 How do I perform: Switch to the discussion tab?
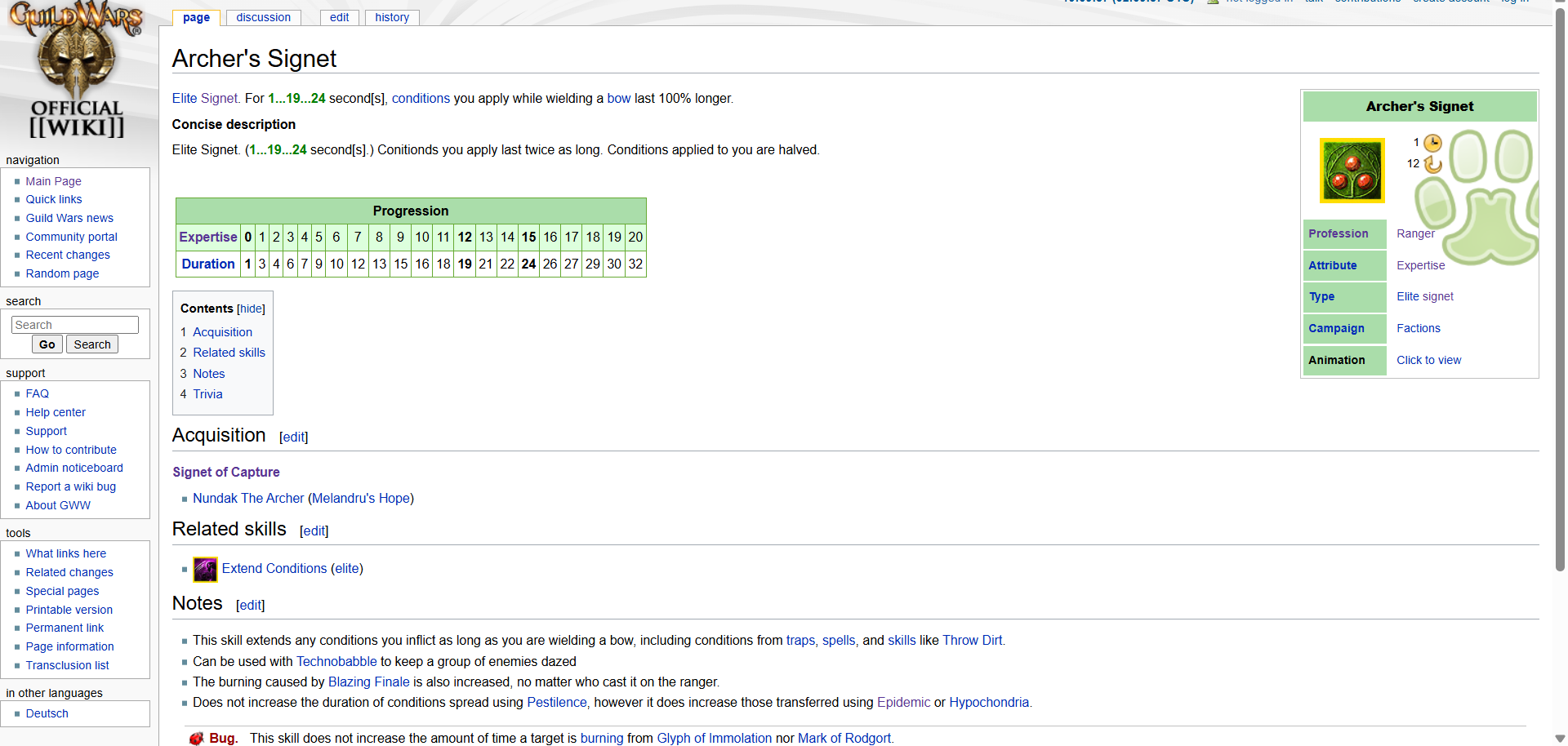[x=263, y=17]
